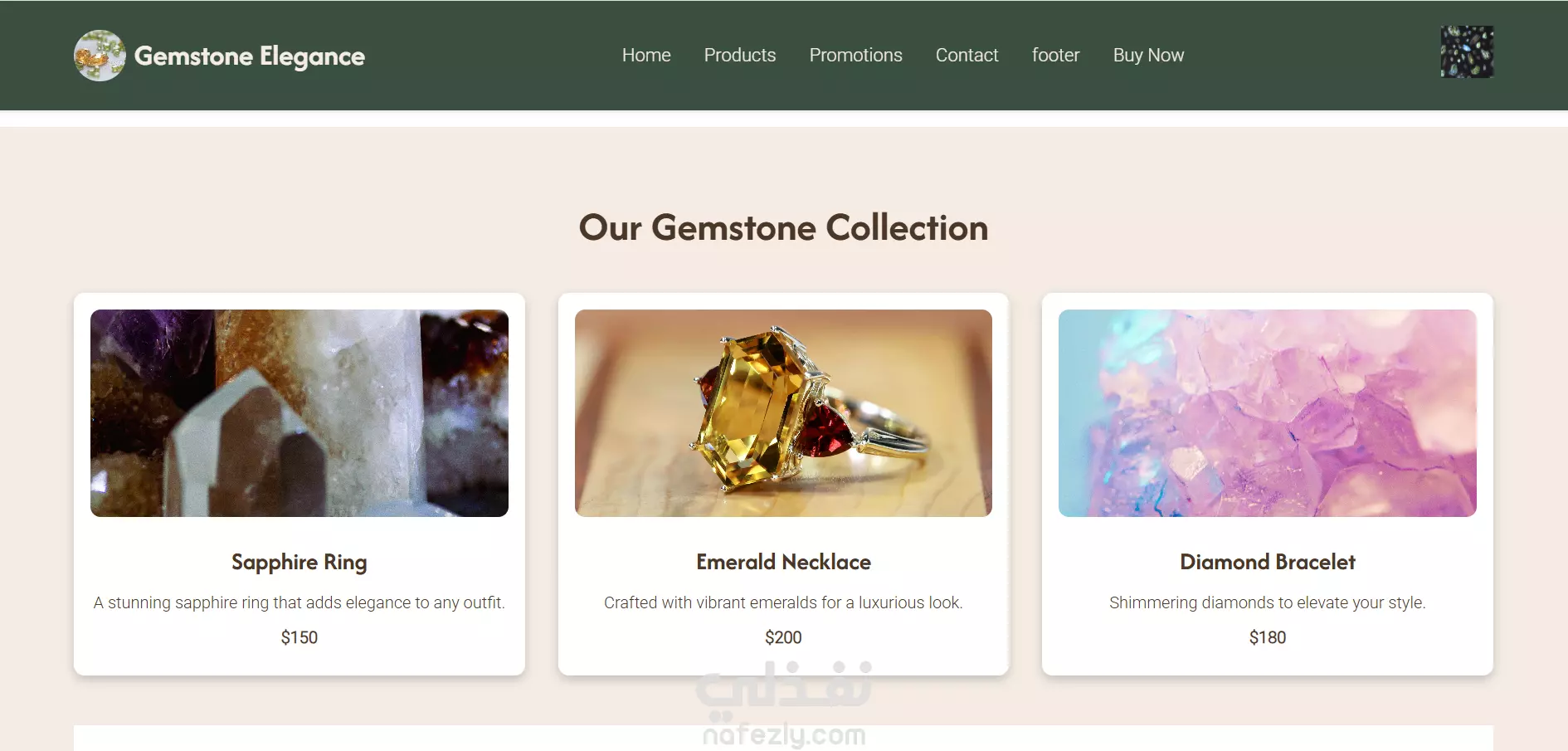1568x751 pixels.
Task: Click the $180 price on Diamond Bracelet
Action: click(x=1268, y=637)
